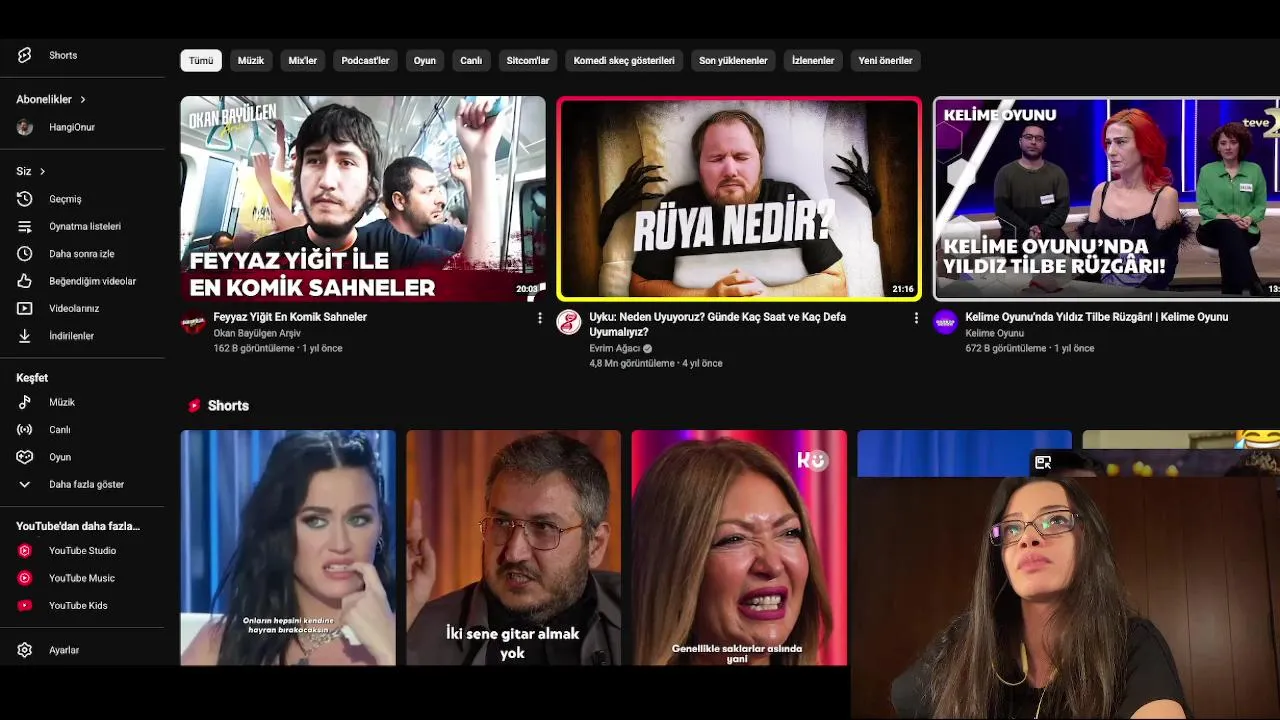
Task: Click the Oyun gaming icon in sidebar
Action: 25,457
